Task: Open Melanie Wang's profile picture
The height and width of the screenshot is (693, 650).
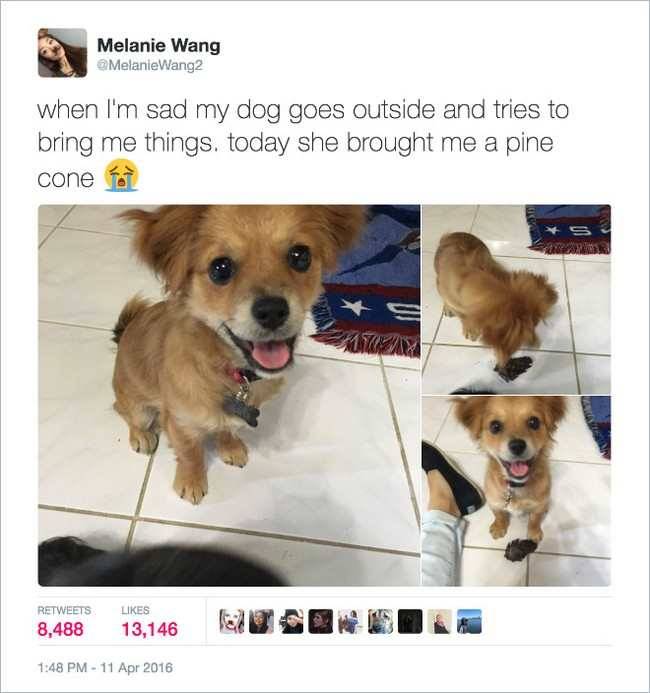Action: click(63, 53)
